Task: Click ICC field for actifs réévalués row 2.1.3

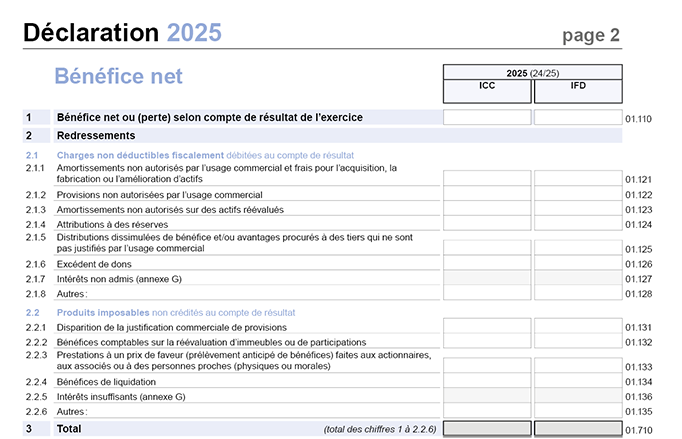Action: coord(487,209)
